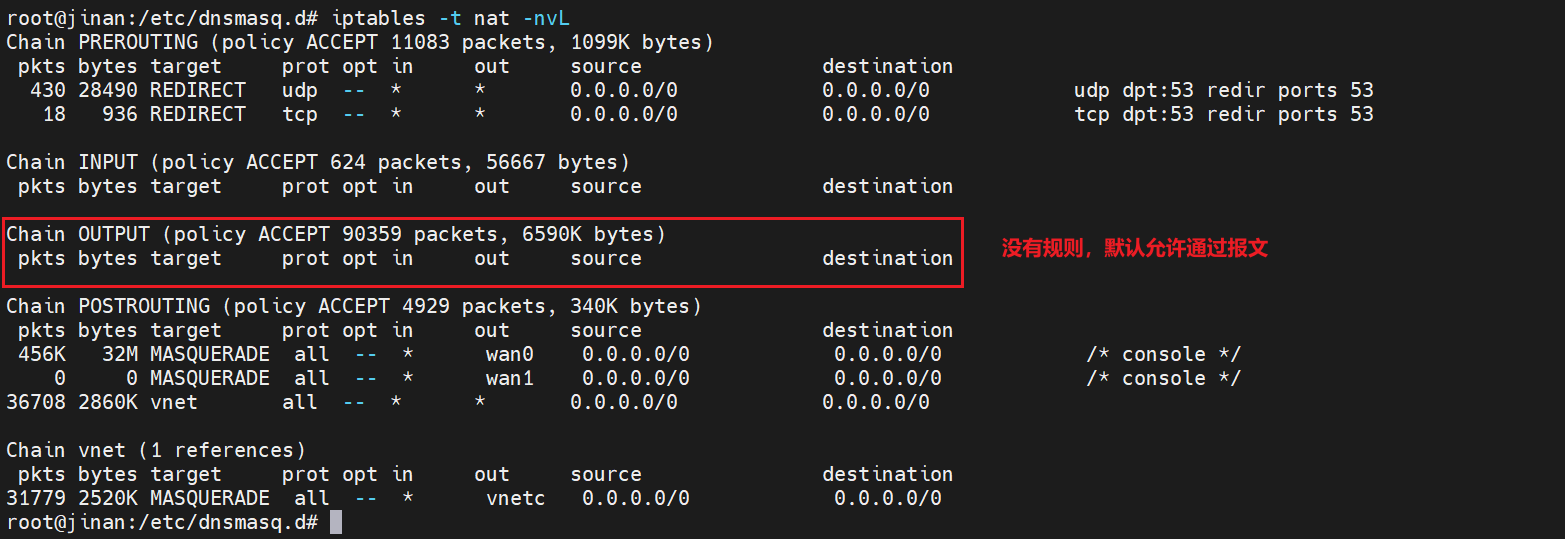Click the 31779 packet count in vnet chain
The width and height of the screenshot is (1565, 539).
pos(36,498)
